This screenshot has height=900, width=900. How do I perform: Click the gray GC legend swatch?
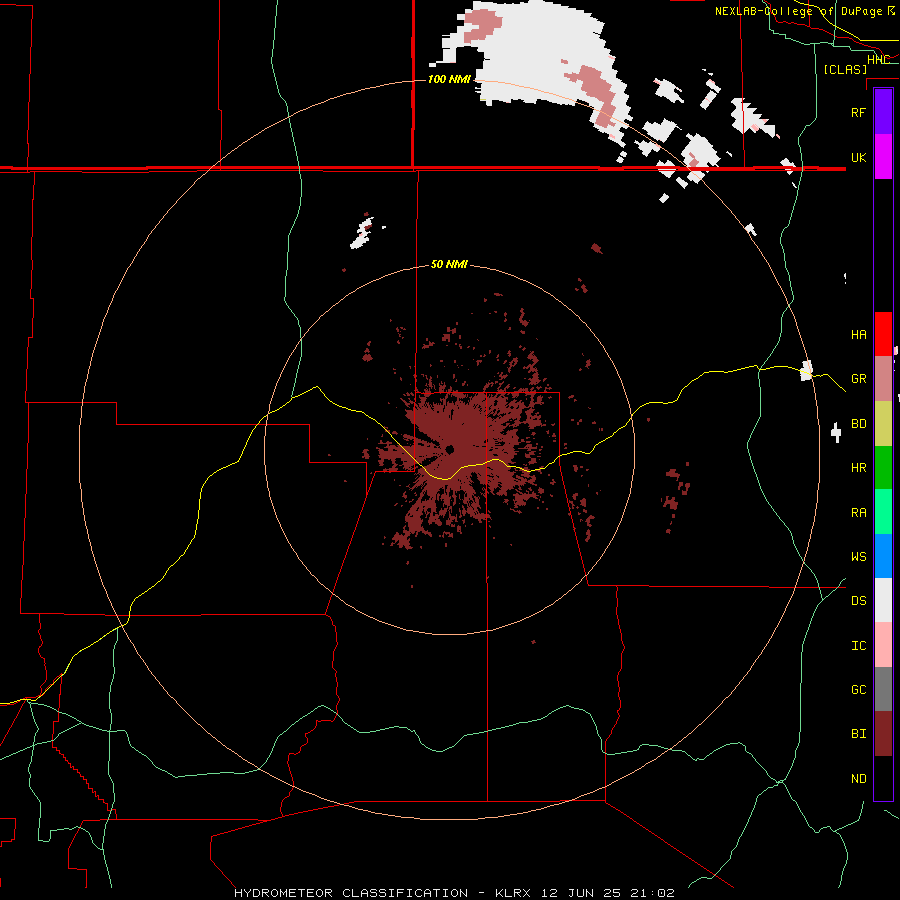click(883, 689)
